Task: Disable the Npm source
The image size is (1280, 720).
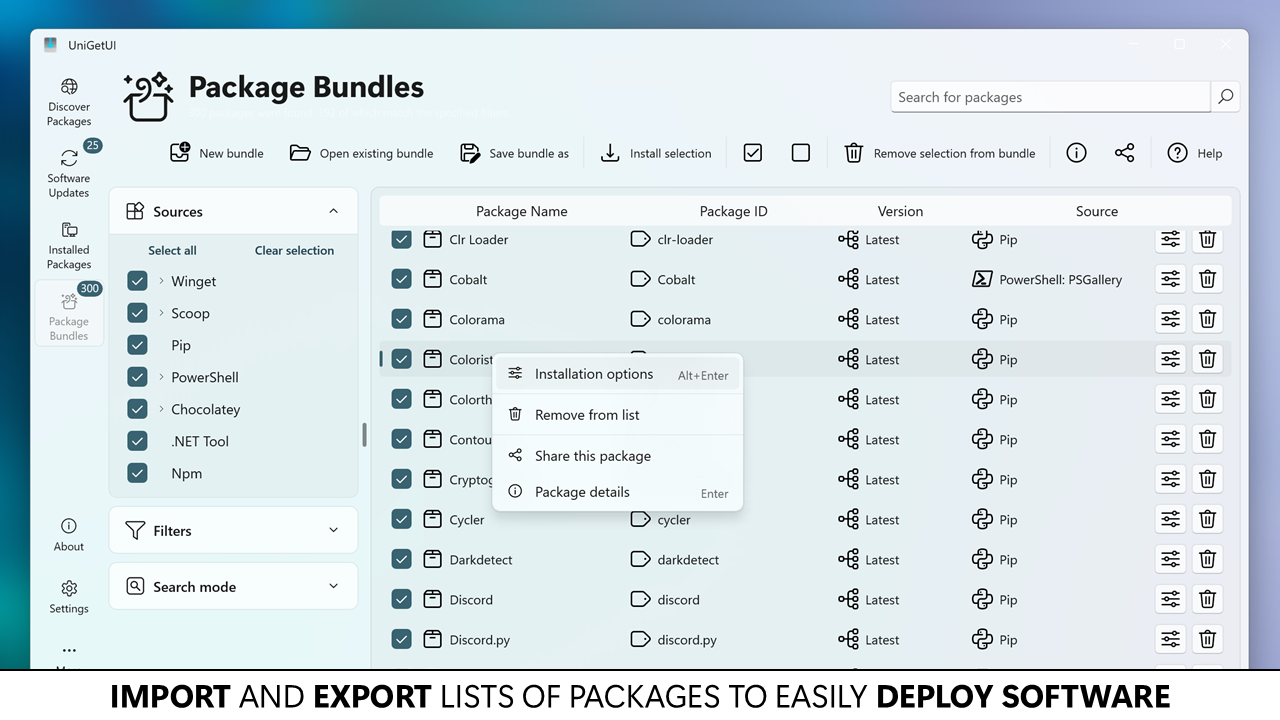Action: 137,473
